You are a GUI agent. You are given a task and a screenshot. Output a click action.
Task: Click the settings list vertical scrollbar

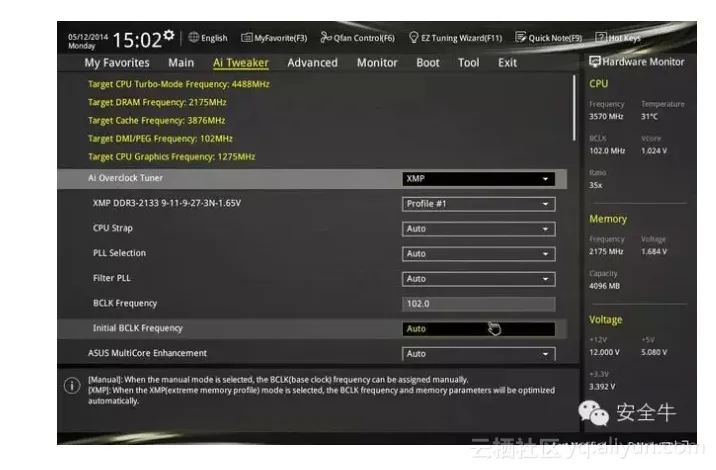pyautogui.click(x=574, y=108)
